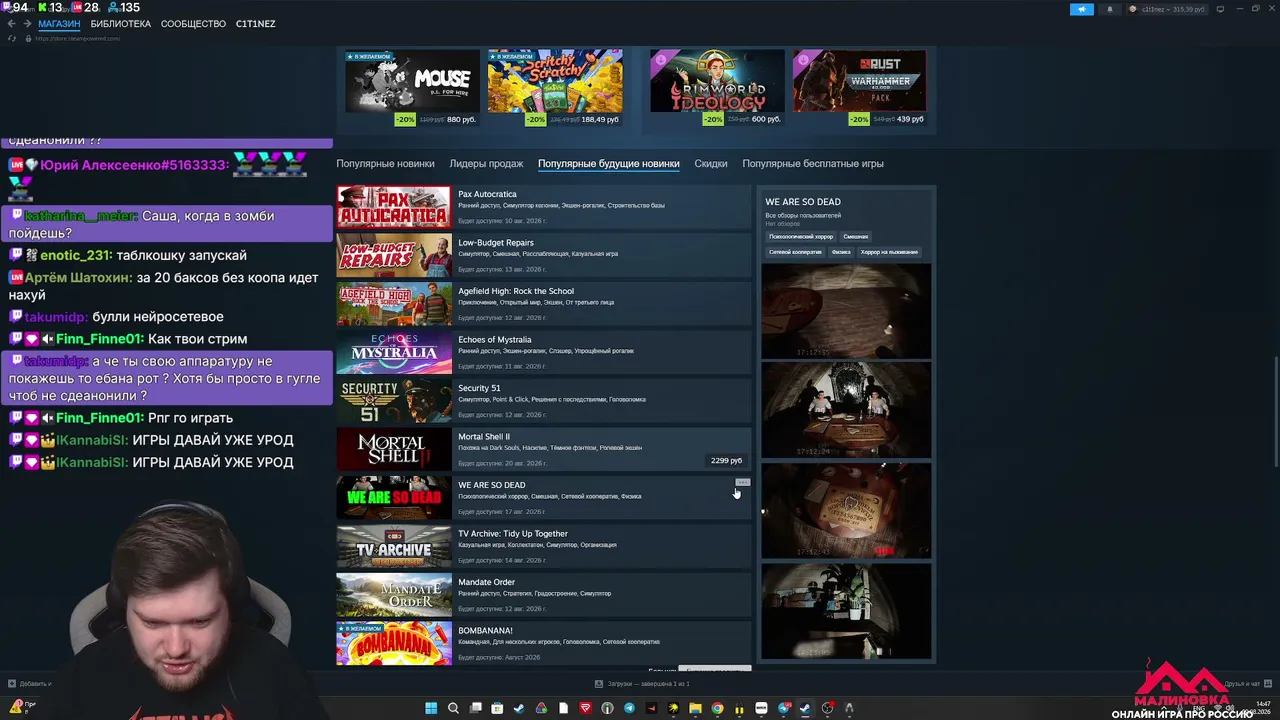Open Steam notifications bell
Image resolution: width=1280 pixels, height=720 pixels.
coord(1109,9)
